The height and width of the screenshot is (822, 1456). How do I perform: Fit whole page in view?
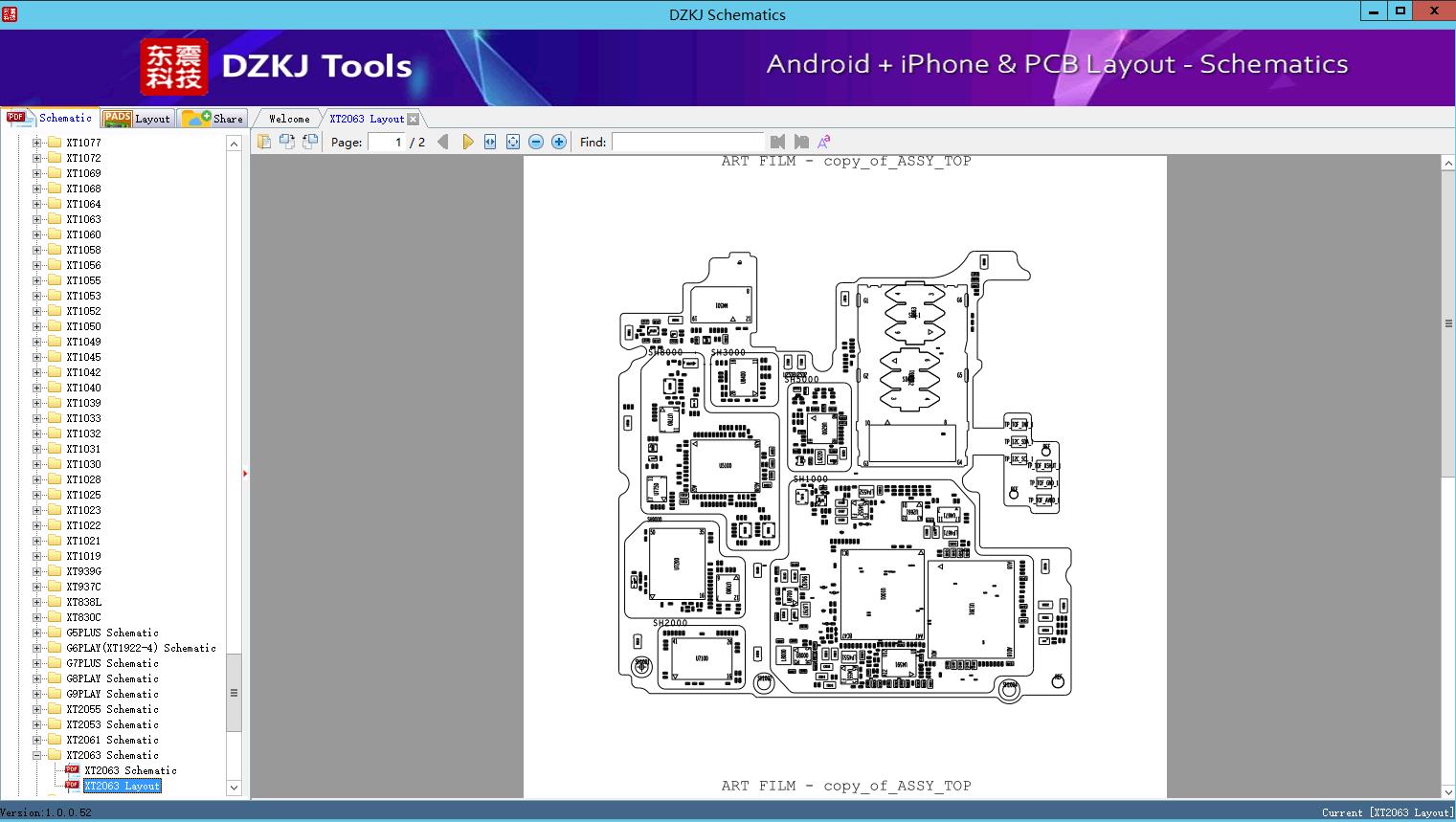pos(513,142)
